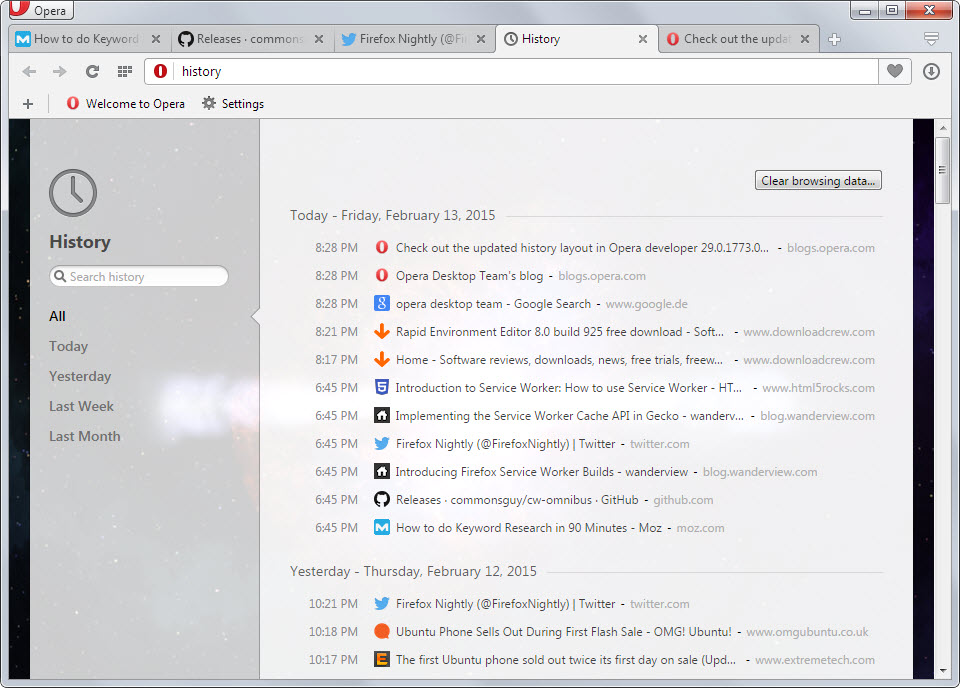Viewport: 960px width, 688px height.
Task: Click the address bar showing history
Action: coord(527,72)
